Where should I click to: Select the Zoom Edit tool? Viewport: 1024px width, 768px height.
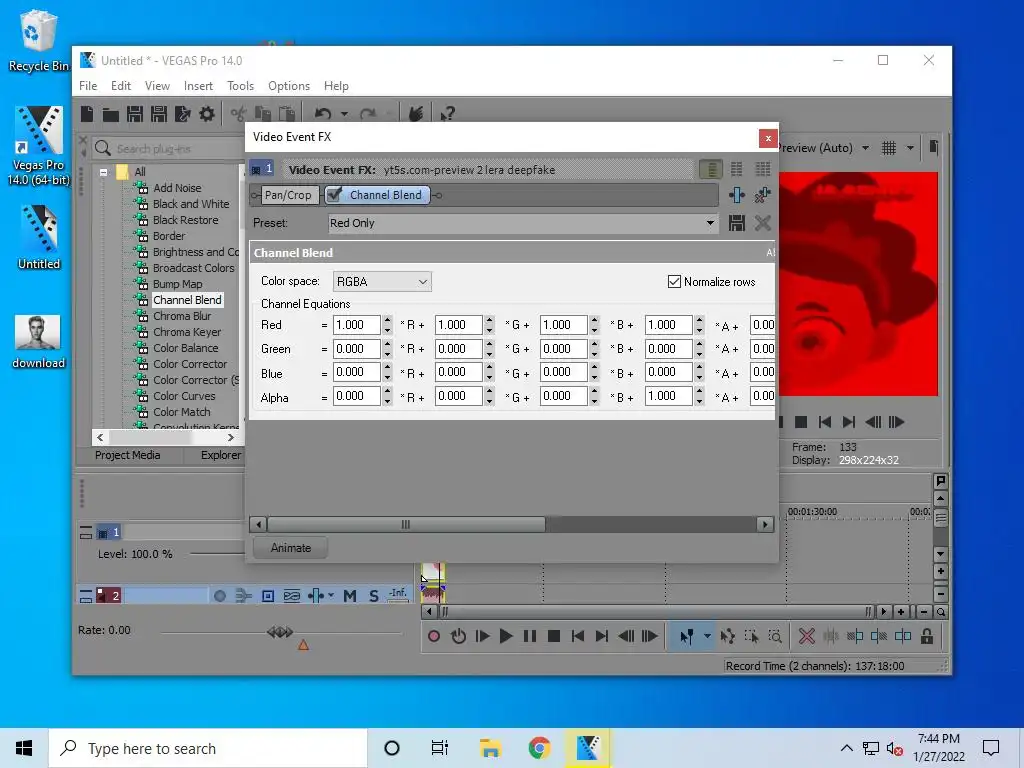775,636
